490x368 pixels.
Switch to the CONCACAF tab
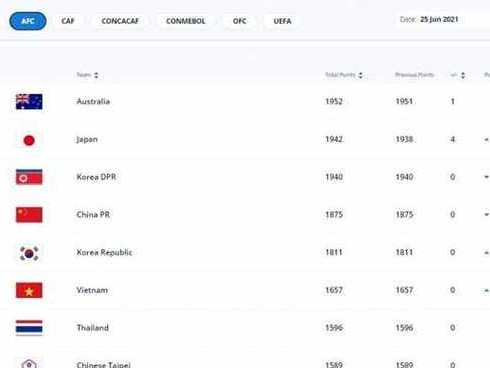pyautogui.click(x=120, y=21)
